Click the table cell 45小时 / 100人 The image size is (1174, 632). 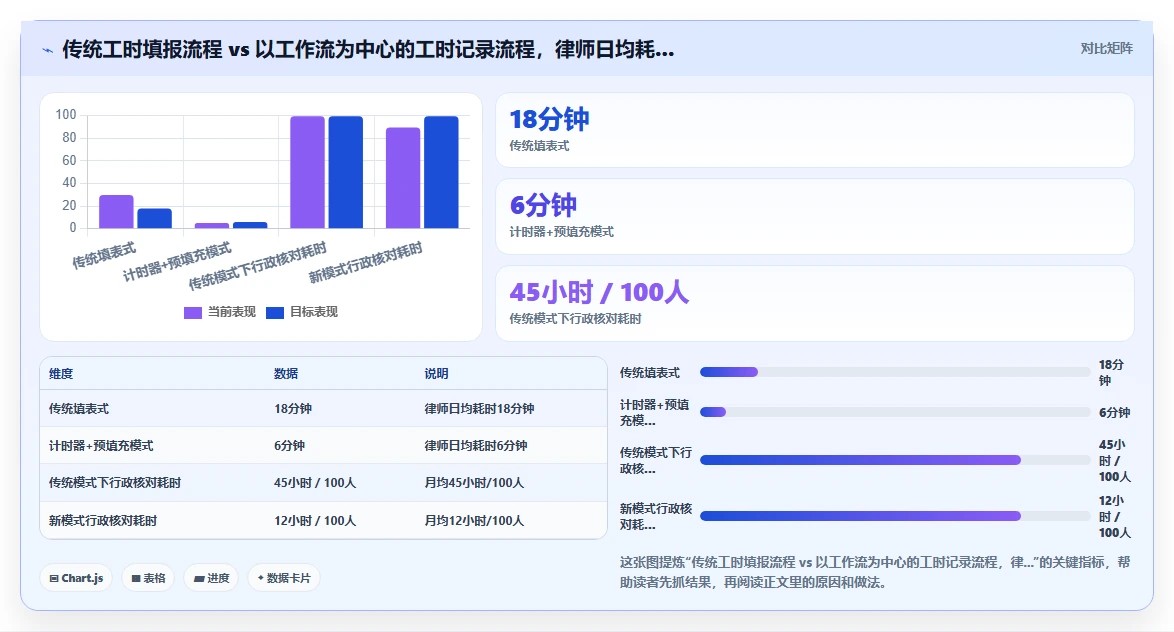tap(314, 483)
